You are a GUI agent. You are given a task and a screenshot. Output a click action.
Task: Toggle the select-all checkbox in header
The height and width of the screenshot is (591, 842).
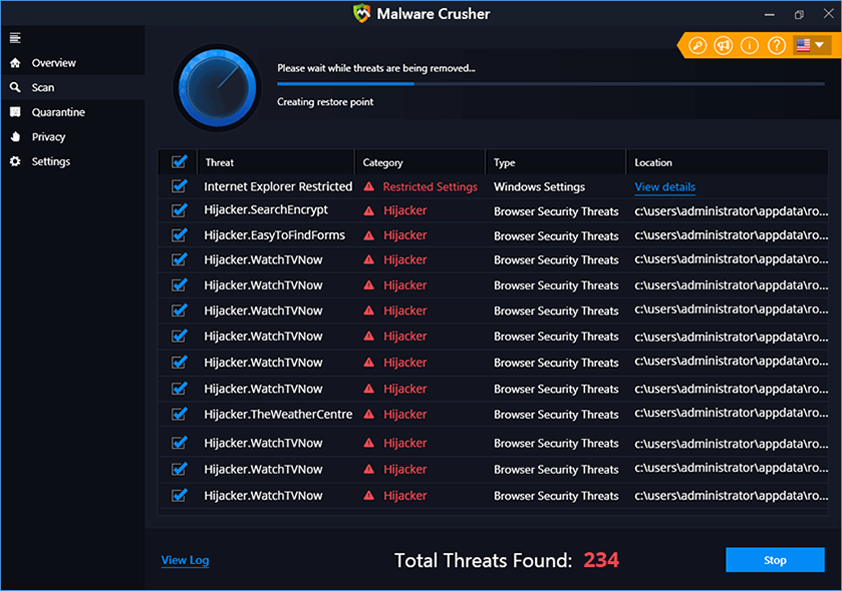179,162
